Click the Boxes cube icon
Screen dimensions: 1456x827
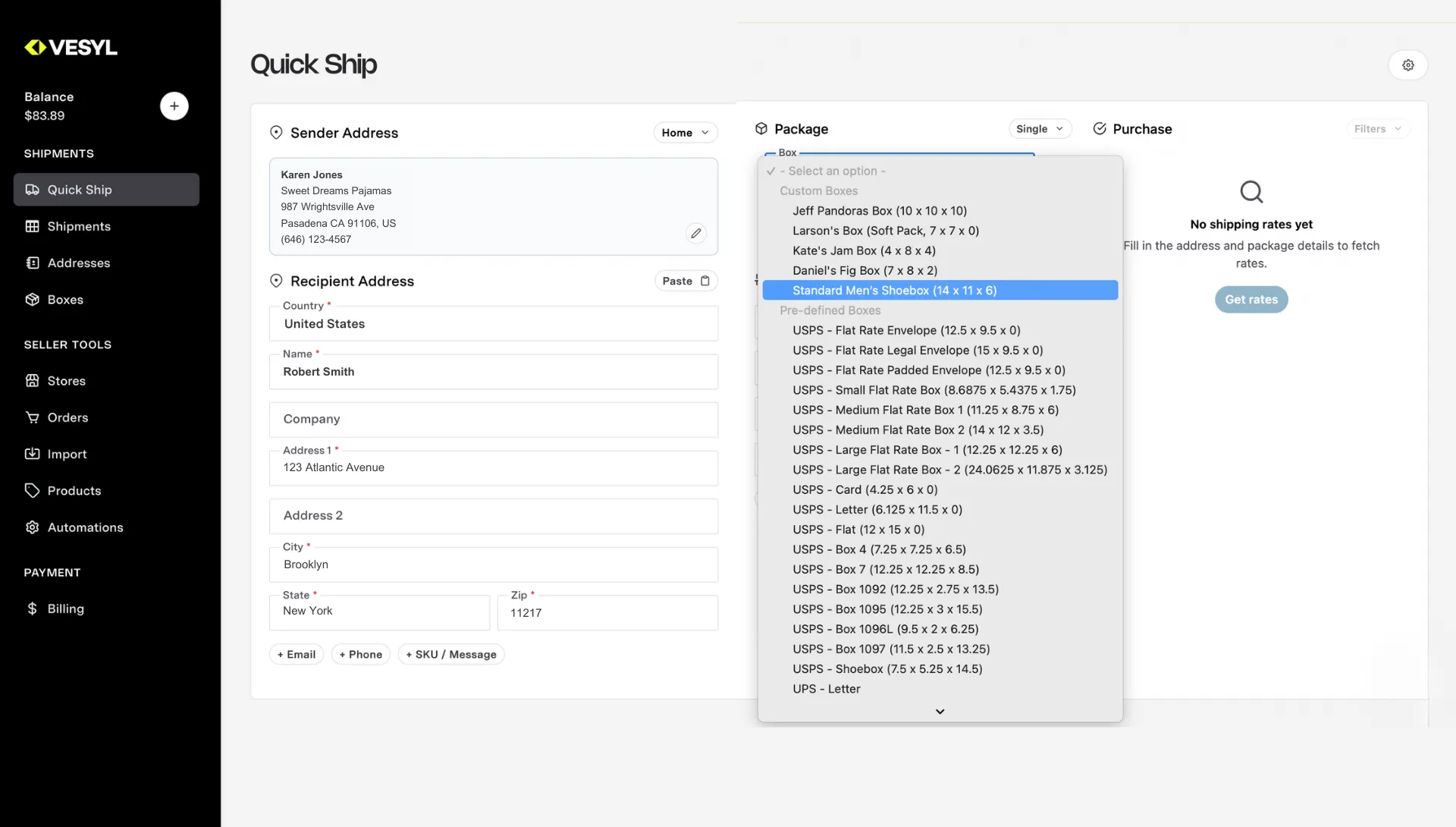(x=32, y=300)
